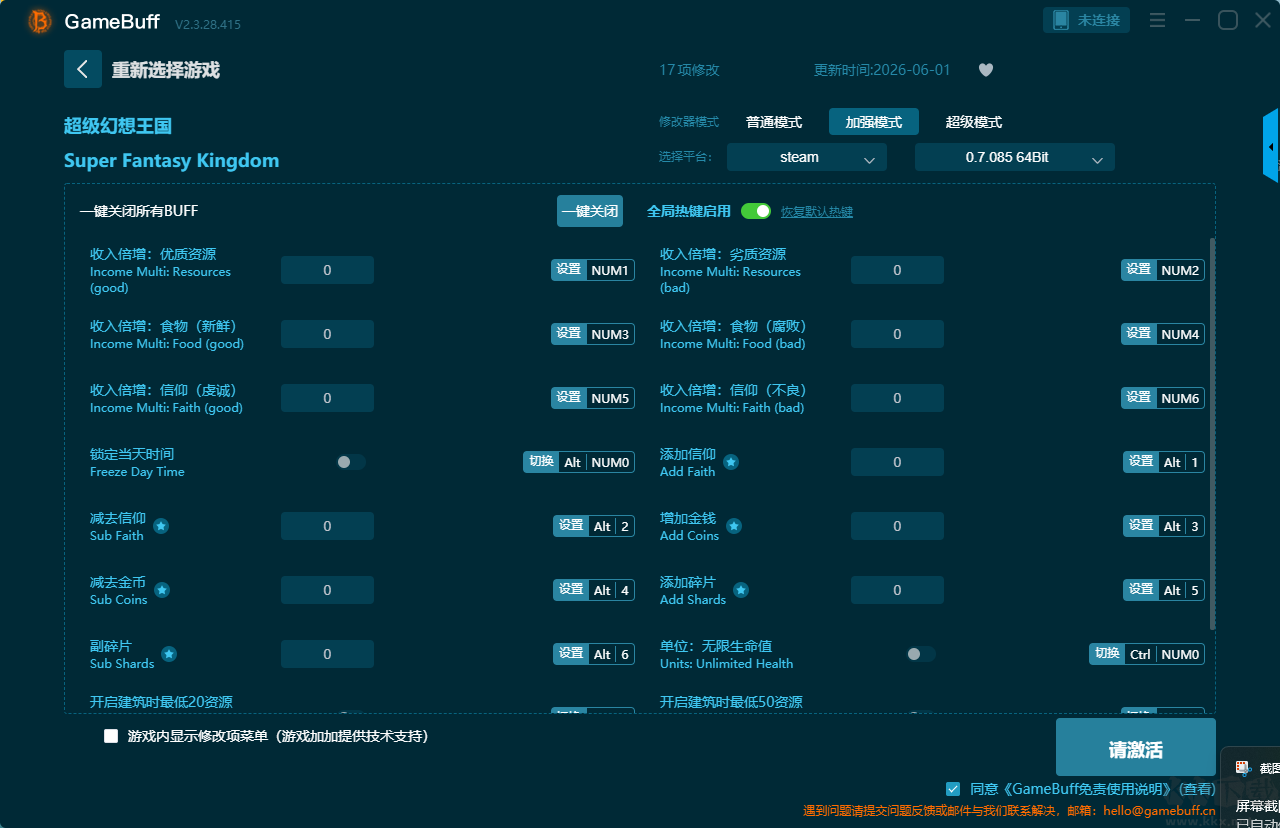Click the 恢复默认热键 link
1280x828 pixels.
pyautogui.click(x=817, y=212)
